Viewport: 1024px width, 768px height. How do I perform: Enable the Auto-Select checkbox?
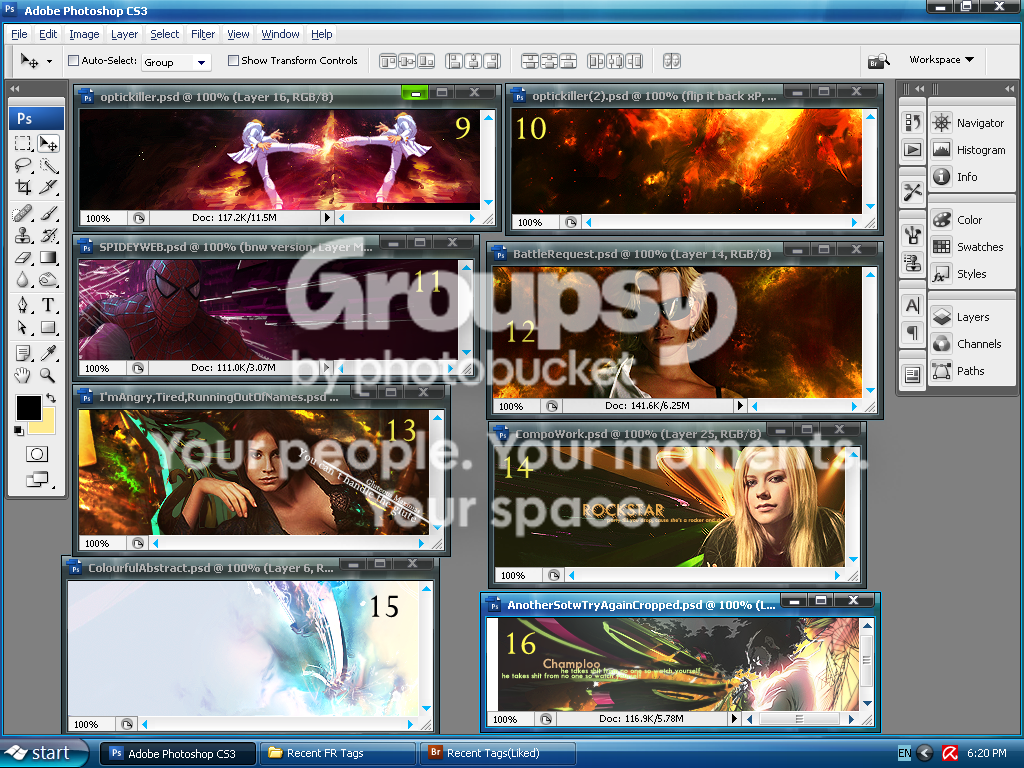click(74, 61)
